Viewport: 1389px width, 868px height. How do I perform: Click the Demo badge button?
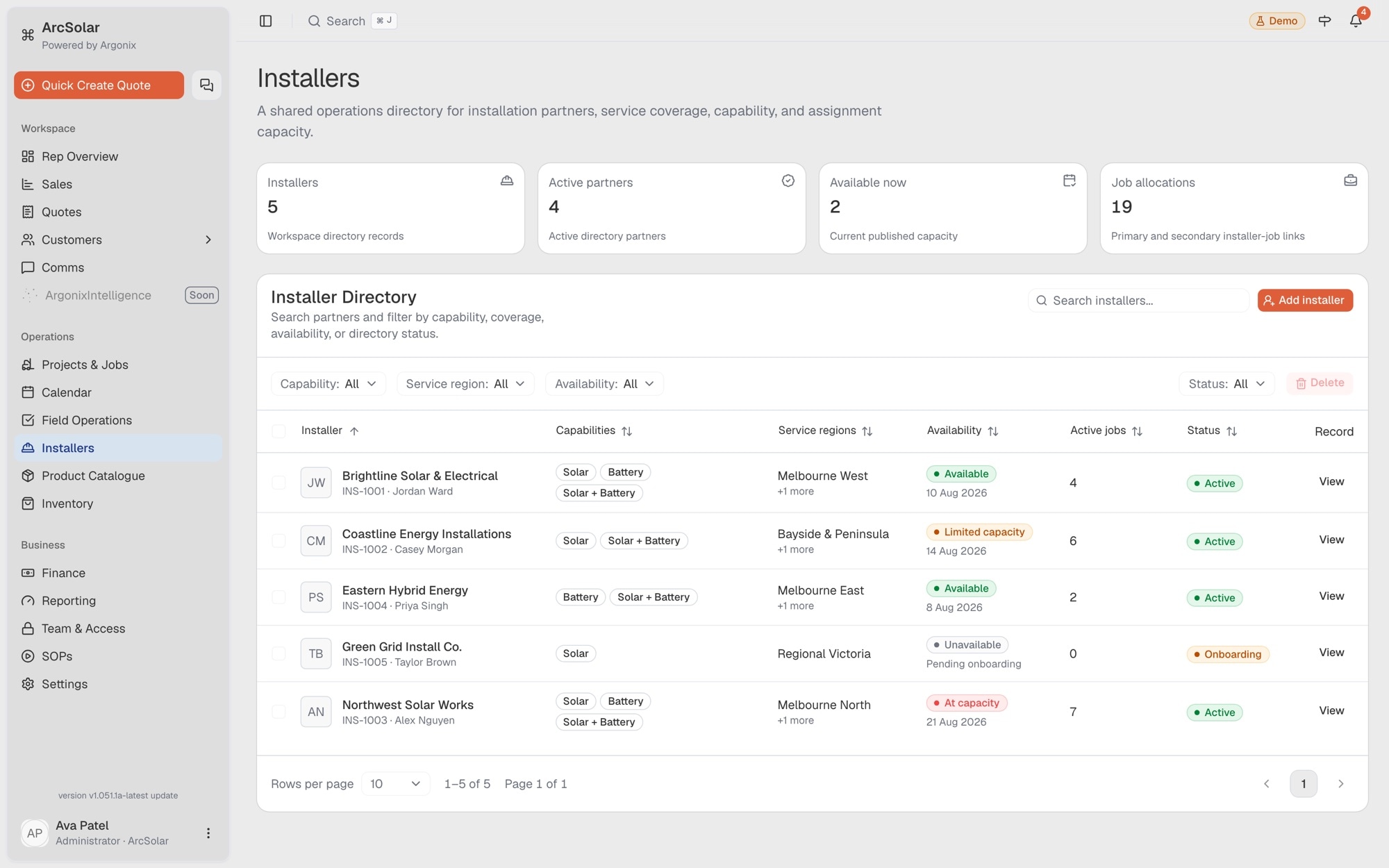[x=1276, y=21]
